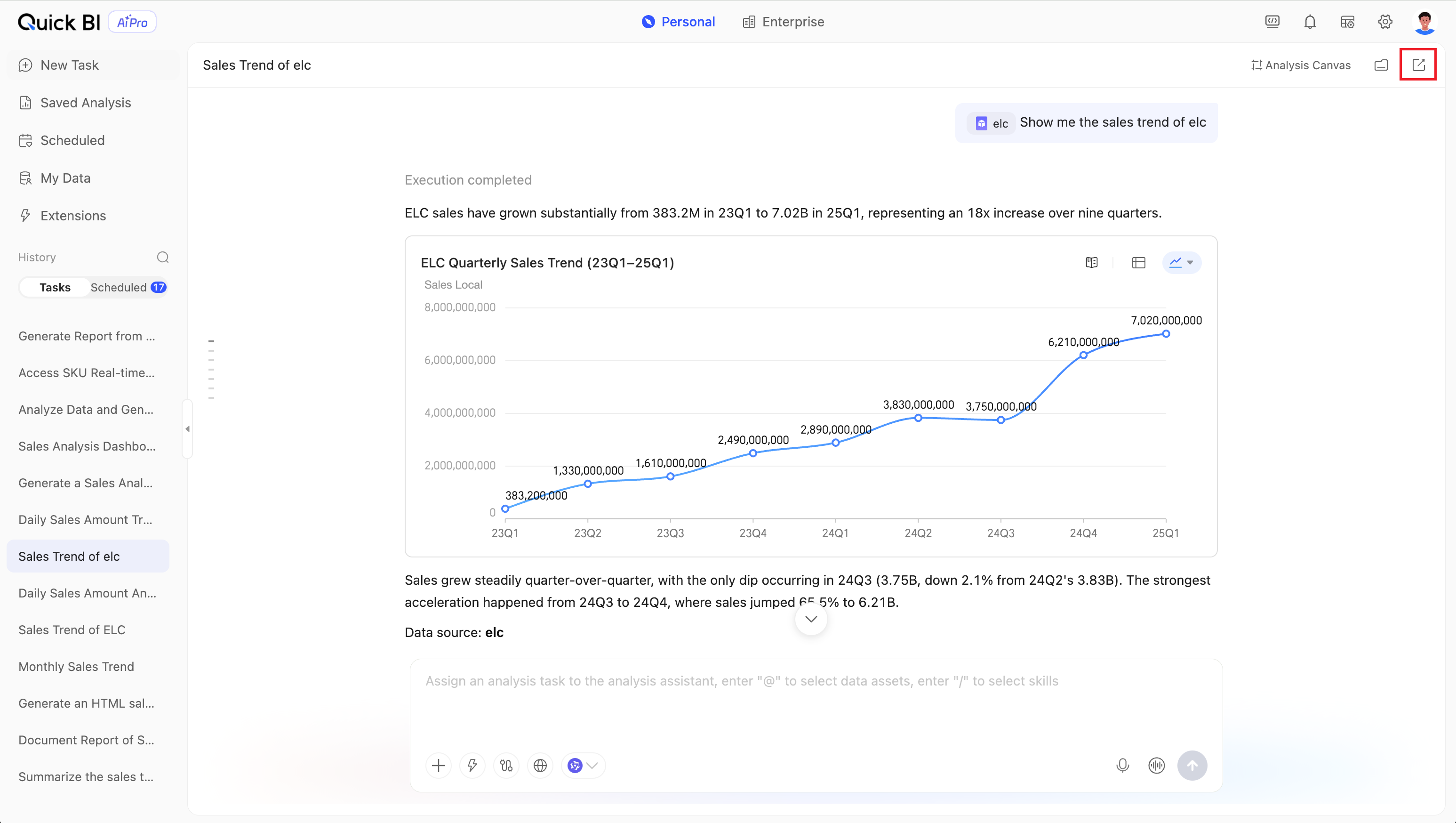Click the microphone icon
This screenshot has width=1456, height=823.
coord(1122,766)
